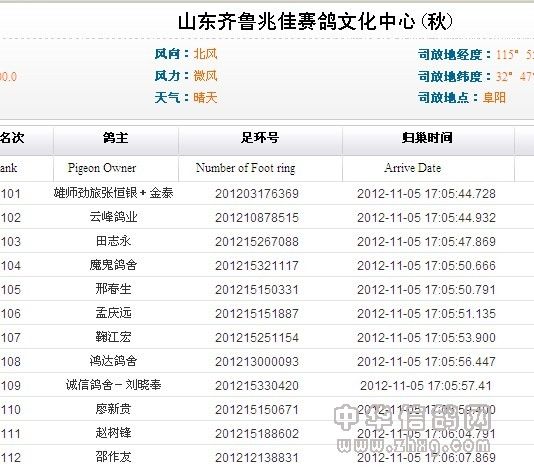Click foot ring number 201203176369
The image size is (534, 467).
point(257,193)
